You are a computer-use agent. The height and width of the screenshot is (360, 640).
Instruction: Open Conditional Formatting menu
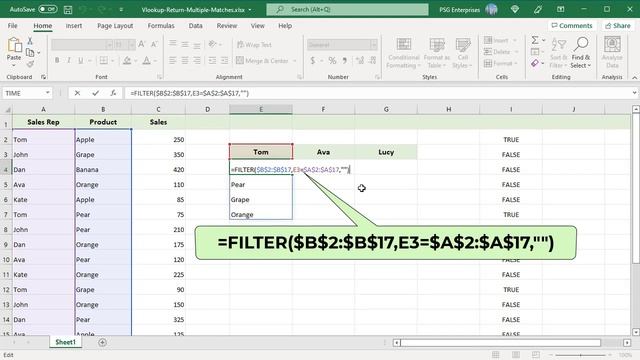point(403,53)
